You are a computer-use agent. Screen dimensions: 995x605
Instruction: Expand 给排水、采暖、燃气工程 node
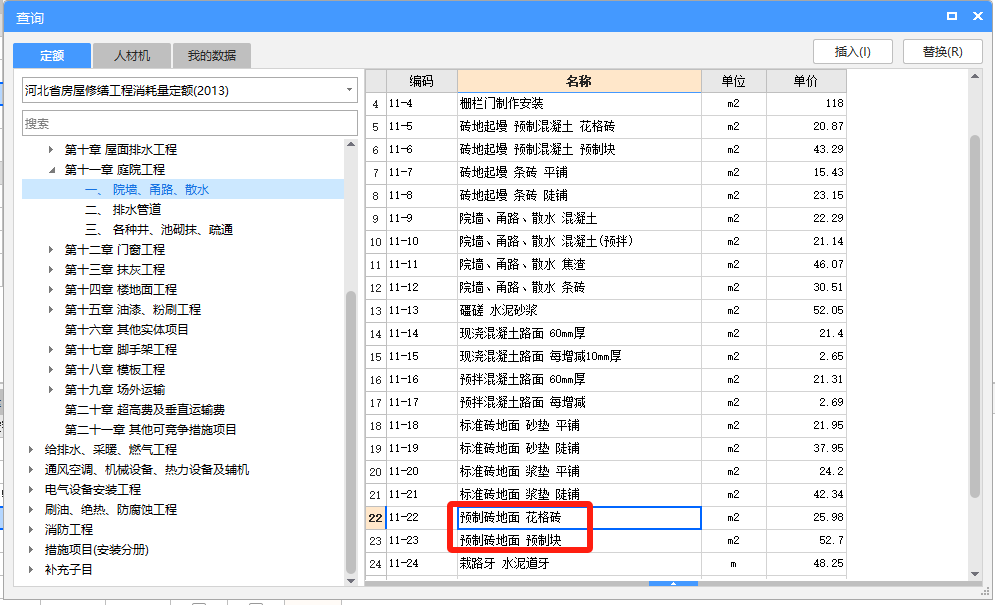pos(31,450)
